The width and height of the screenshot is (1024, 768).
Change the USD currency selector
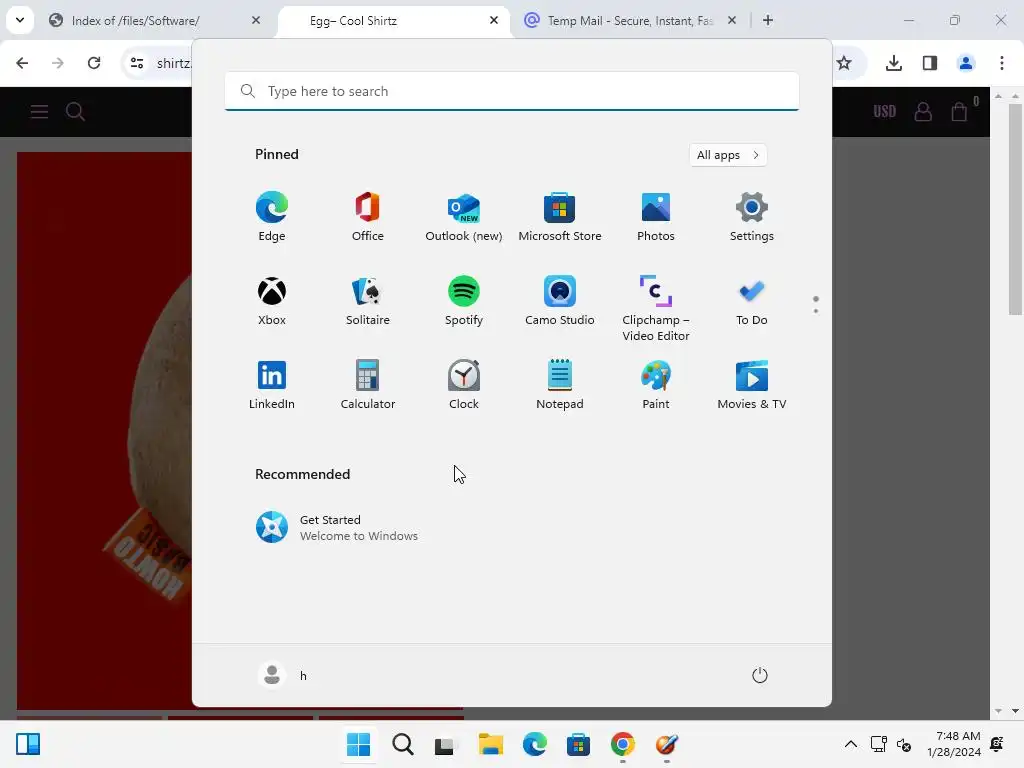pyautogui.click(x=885, y=112)
